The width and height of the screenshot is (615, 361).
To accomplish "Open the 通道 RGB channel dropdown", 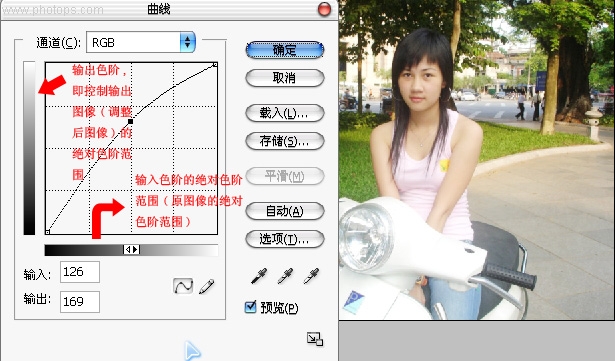I will 141,42.
